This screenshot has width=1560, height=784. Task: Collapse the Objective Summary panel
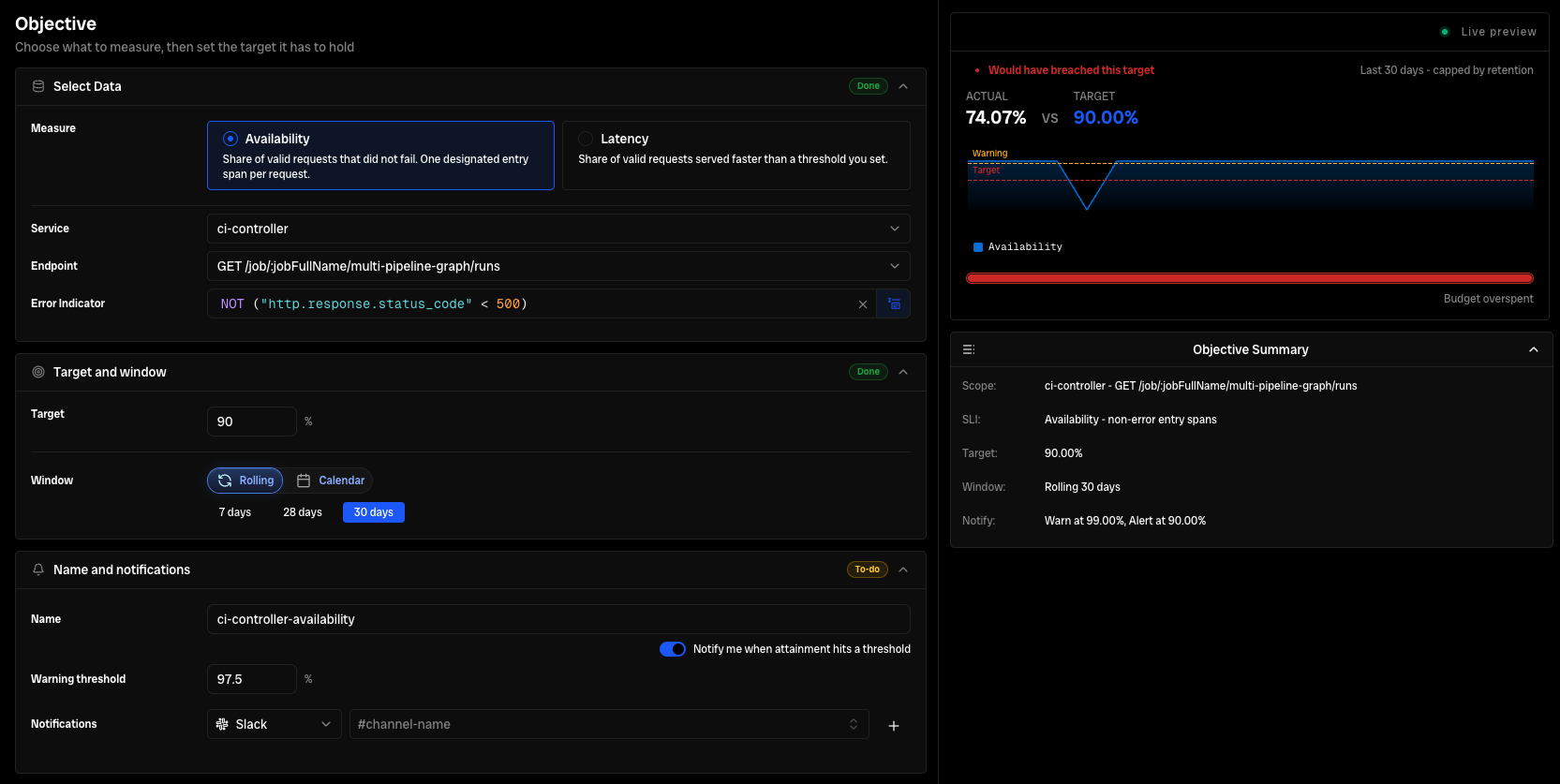1534,349
